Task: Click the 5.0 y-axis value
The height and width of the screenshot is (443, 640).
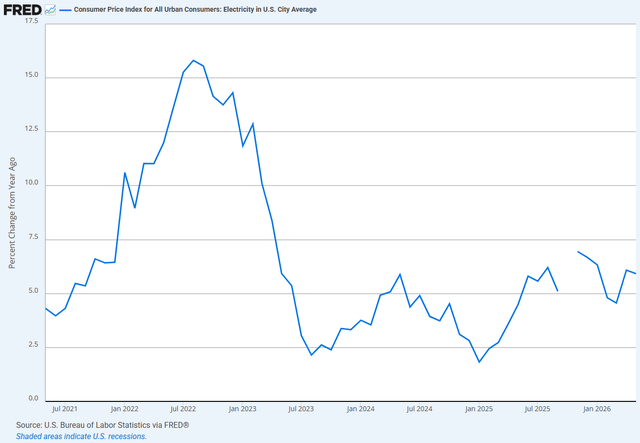Action: tap(33, 291)
